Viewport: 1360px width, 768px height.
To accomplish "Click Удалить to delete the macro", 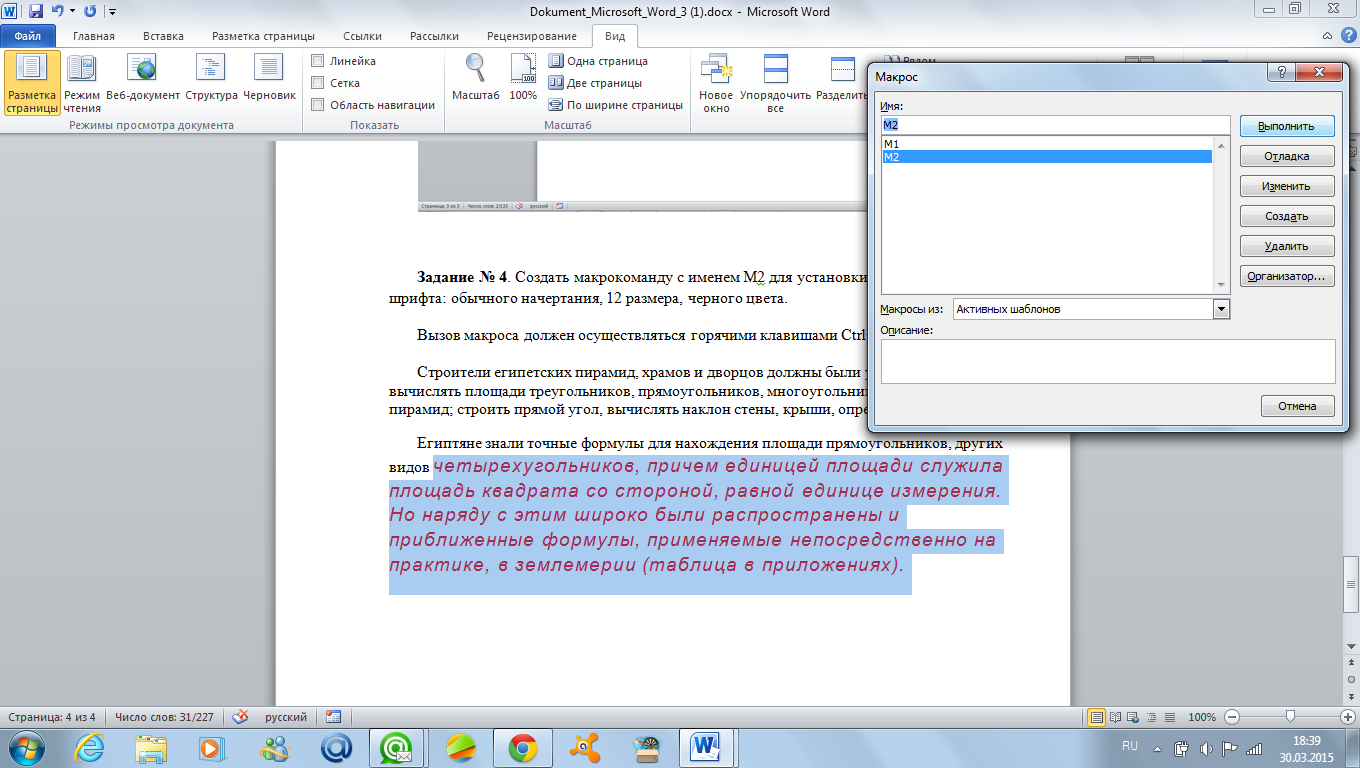I will (x=1287, y=247).
